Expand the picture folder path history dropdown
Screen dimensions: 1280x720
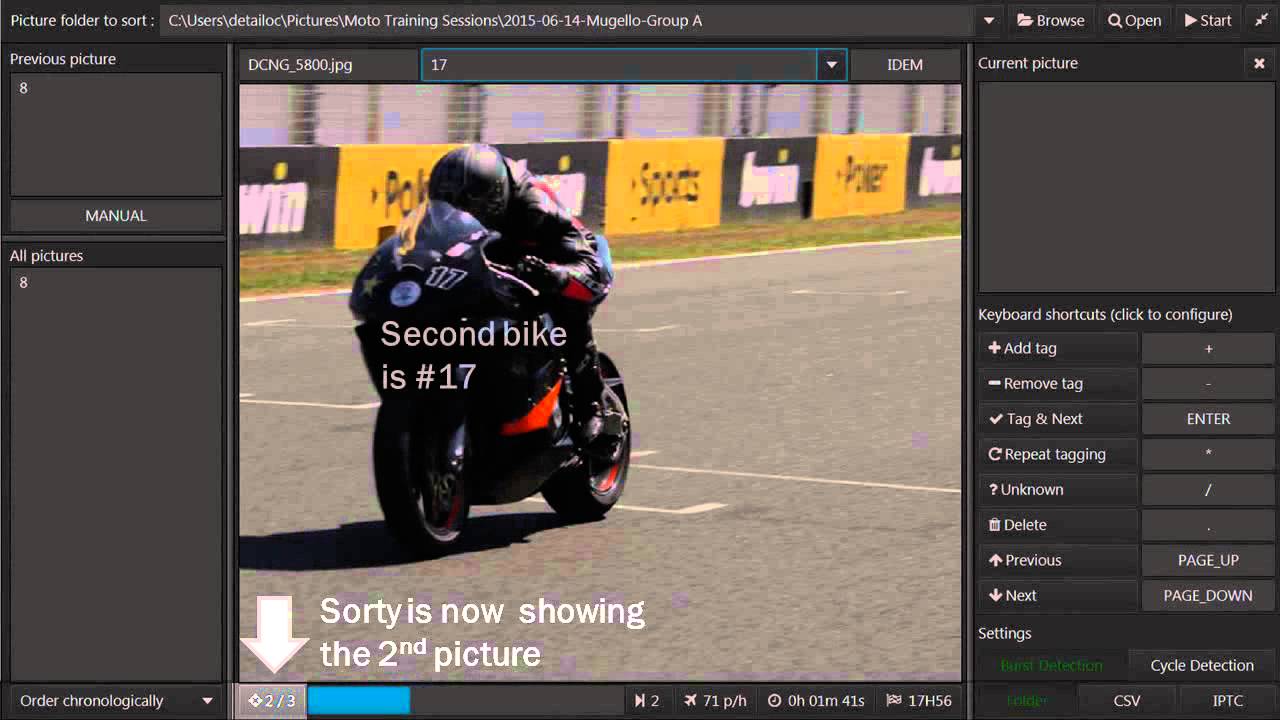pyautogui.click(x=988, y=20)
